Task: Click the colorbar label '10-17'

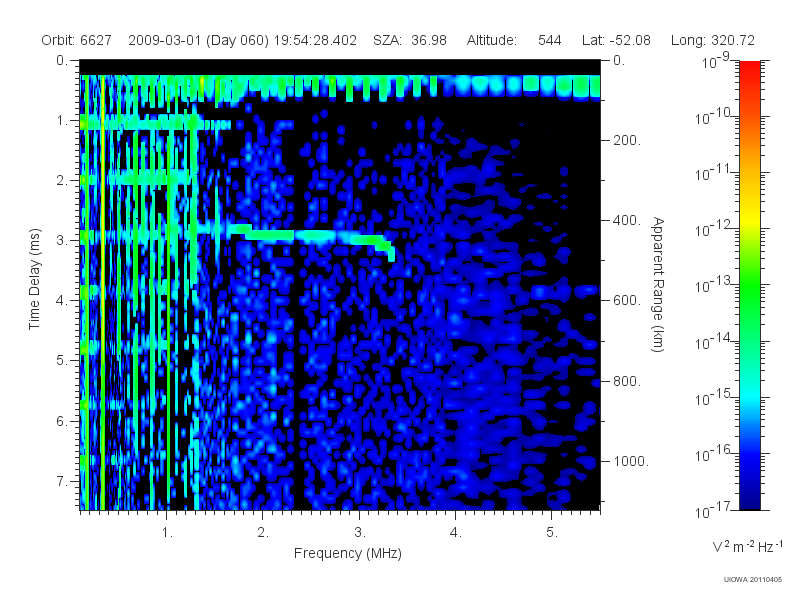Action: click(713, 510)
